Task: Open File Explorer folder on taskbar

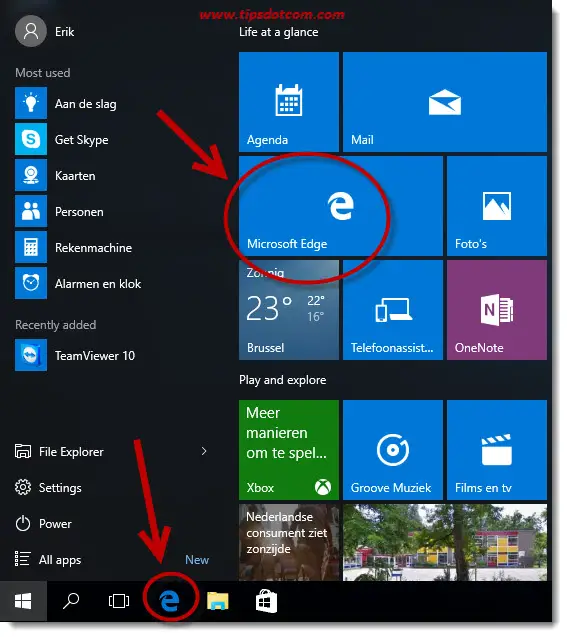Action: pyautogui.click(x=218, y=601)
